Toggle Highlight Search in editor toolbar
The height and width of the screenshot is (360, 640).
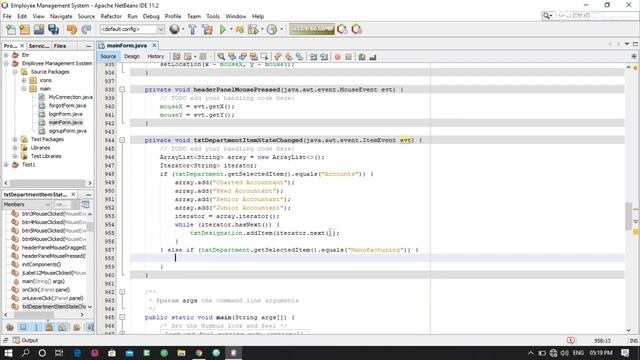click(x=253, y=57)
